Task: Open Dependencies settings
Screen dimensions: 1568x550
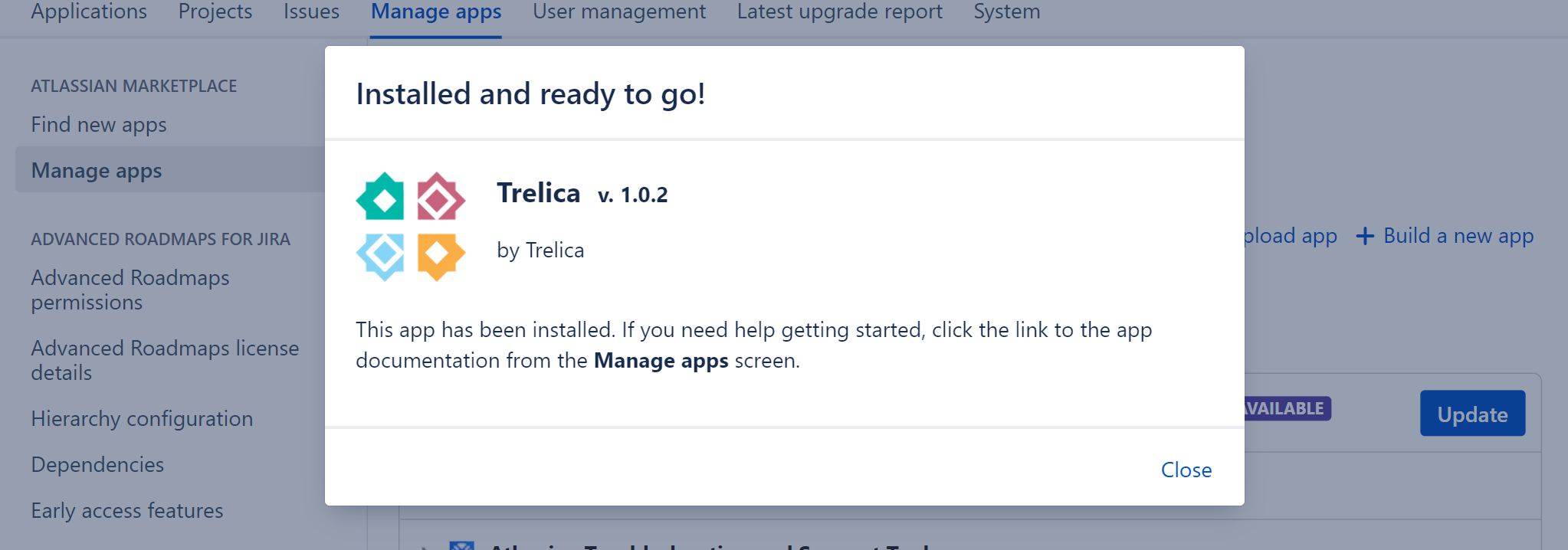Action: click(x=97, y=464)
